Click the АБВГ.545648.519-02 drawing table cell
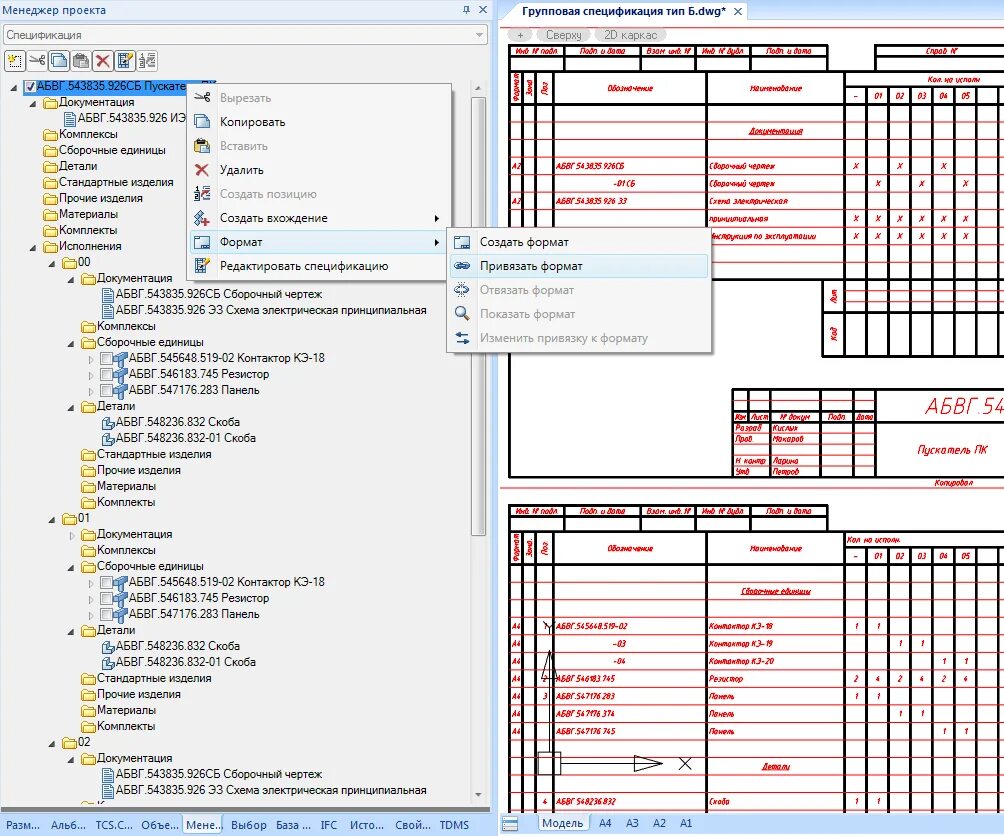This screenshot has height=836, width=1004. (x=629, y=626)
